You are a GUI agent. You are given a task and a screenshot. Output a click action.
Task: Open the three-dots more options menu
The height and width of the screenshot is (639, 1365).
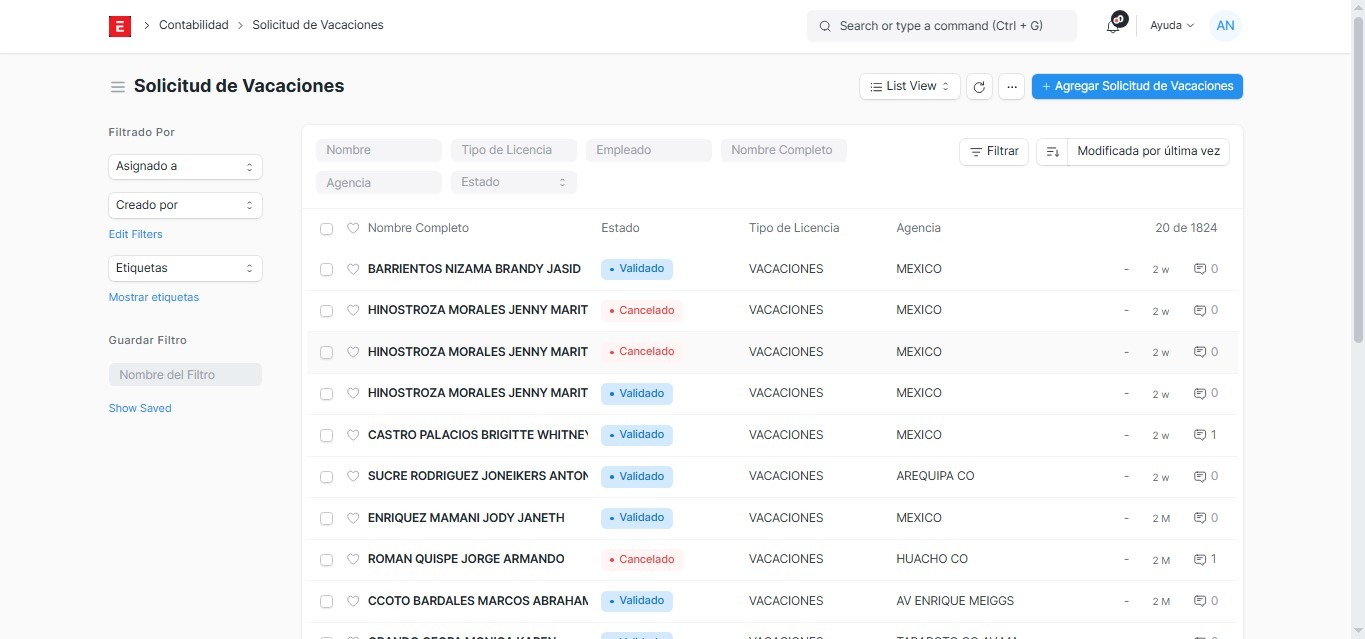tap(1012, 87)
